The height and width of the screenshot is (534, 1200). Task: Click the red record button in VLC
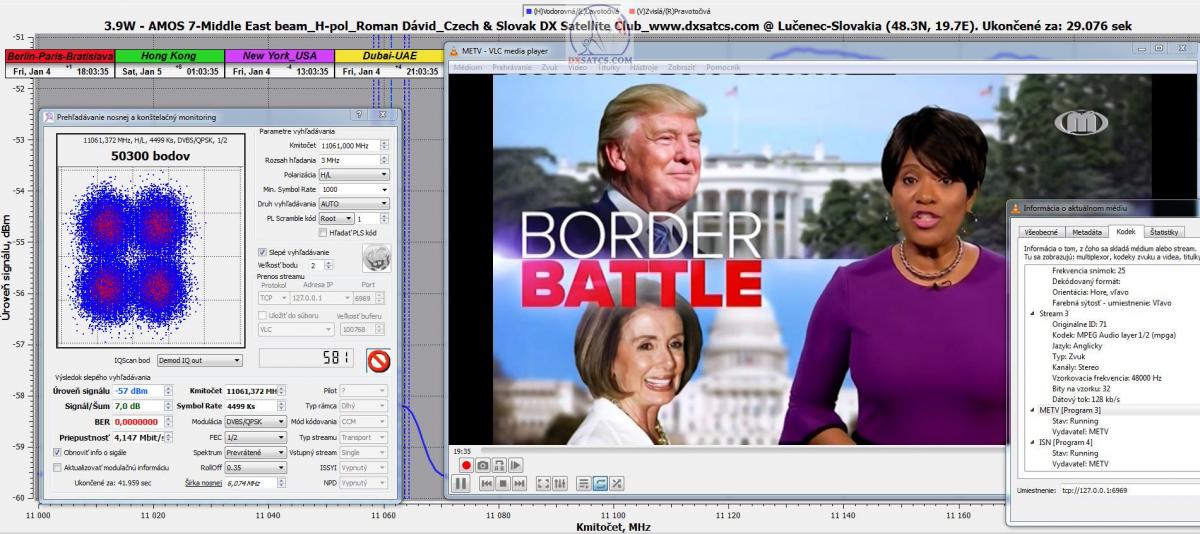(x=466, y=465)
